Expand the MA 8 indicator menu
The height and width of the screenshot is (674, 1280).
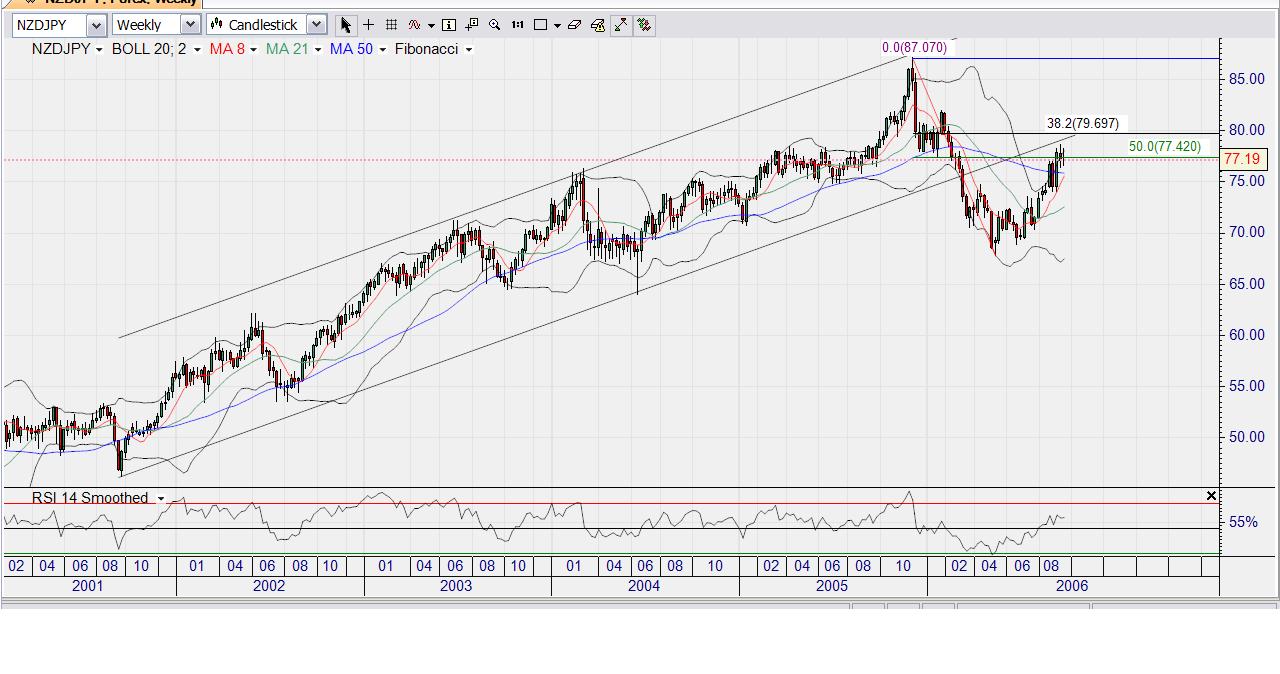(253, 49)
